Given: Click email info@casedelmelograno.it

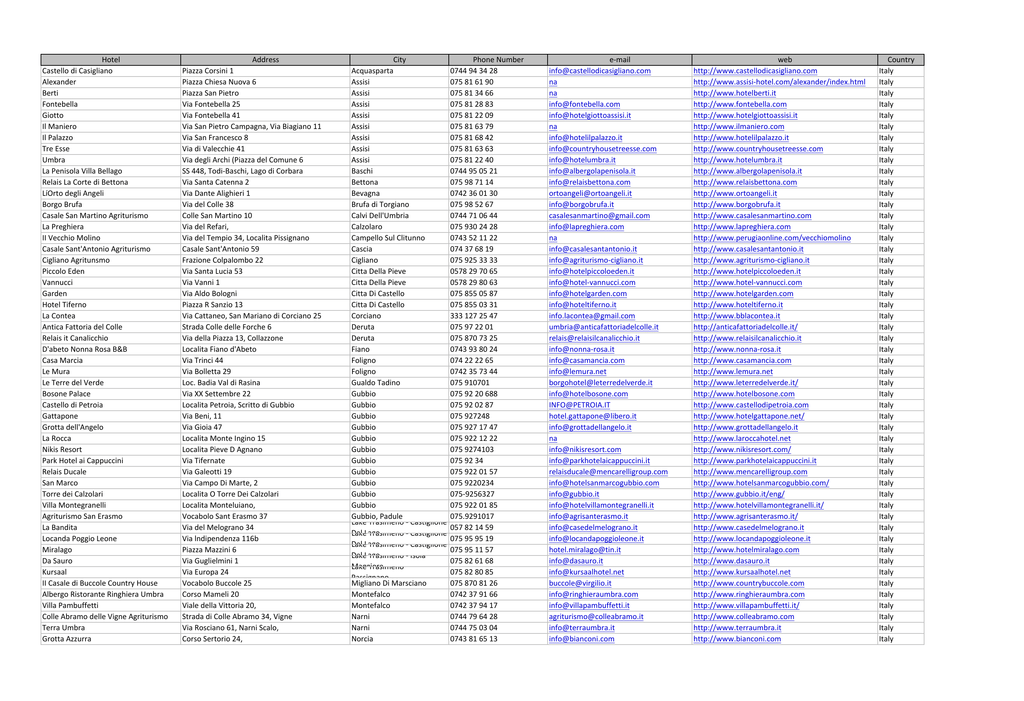Looking at the screenshot, I should [x=593, y=527].
